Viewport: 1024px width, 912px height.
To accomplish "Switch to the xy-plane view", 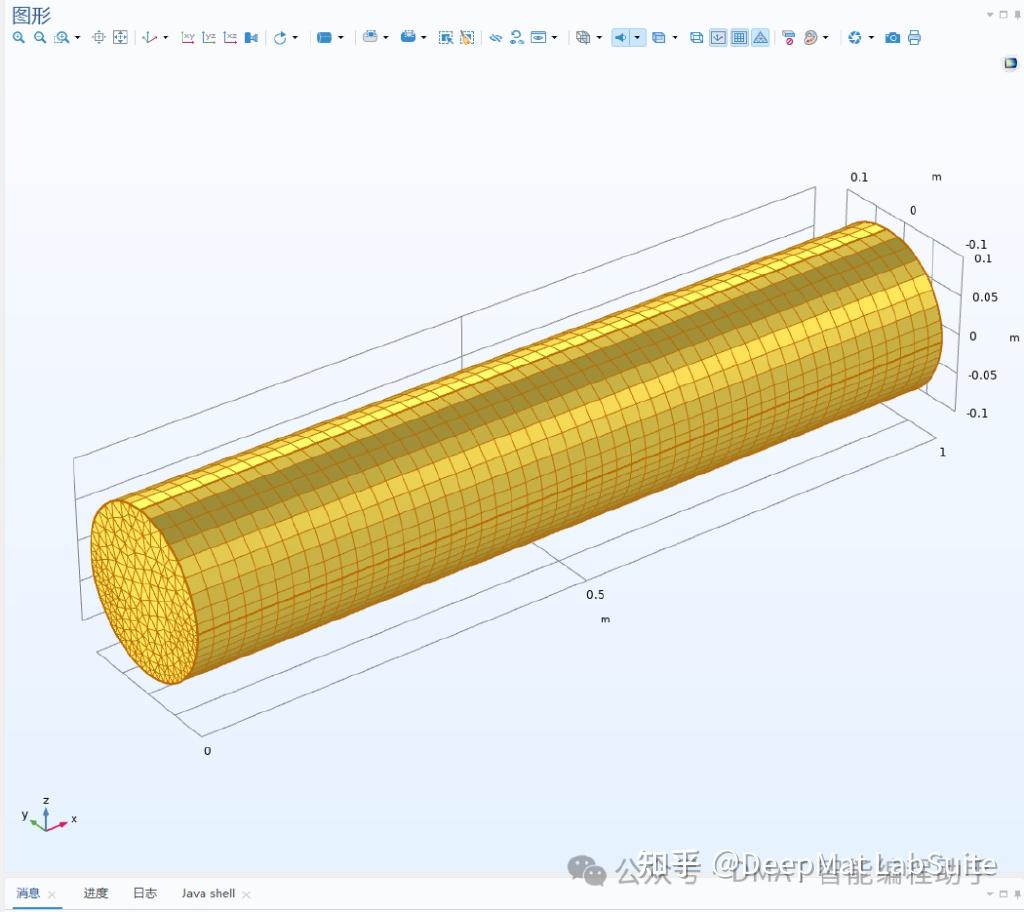I will click(x=187, y=37).
